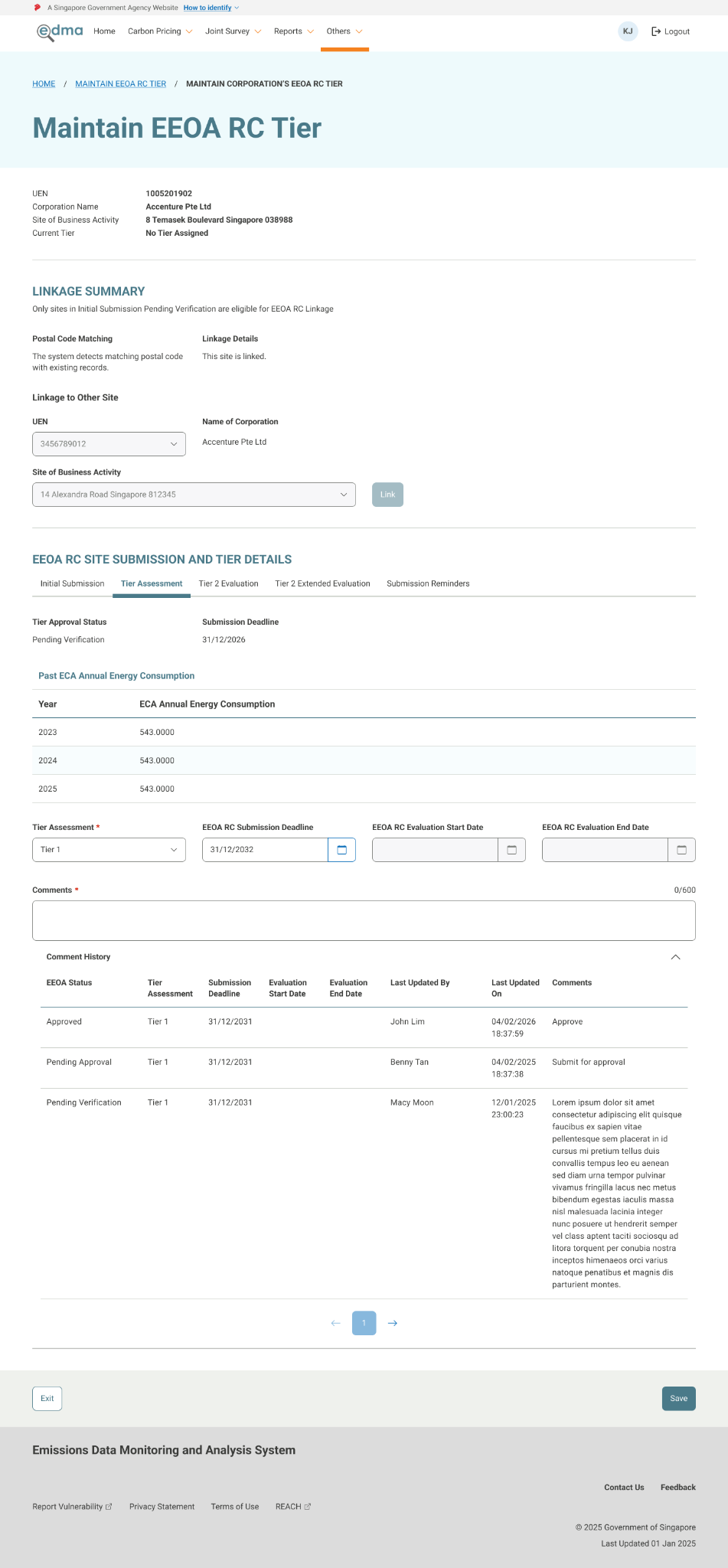Select the 2024 energy consumption row

click(x=364, y=760)
